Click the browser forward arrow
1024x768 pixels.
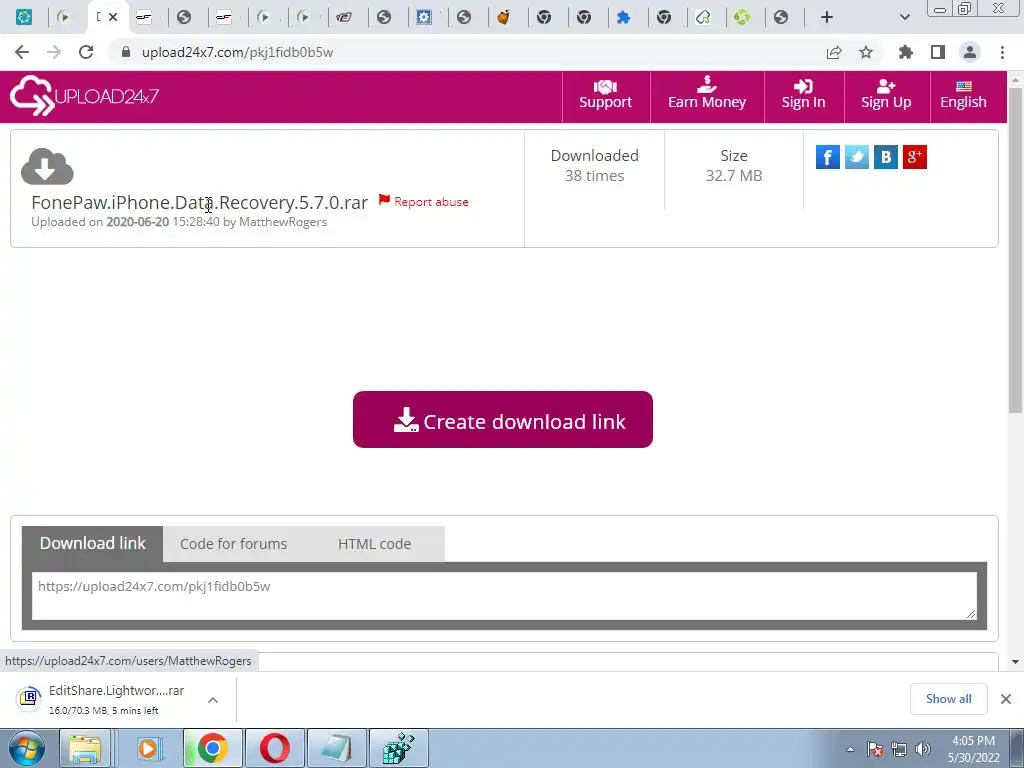[54, 52]
